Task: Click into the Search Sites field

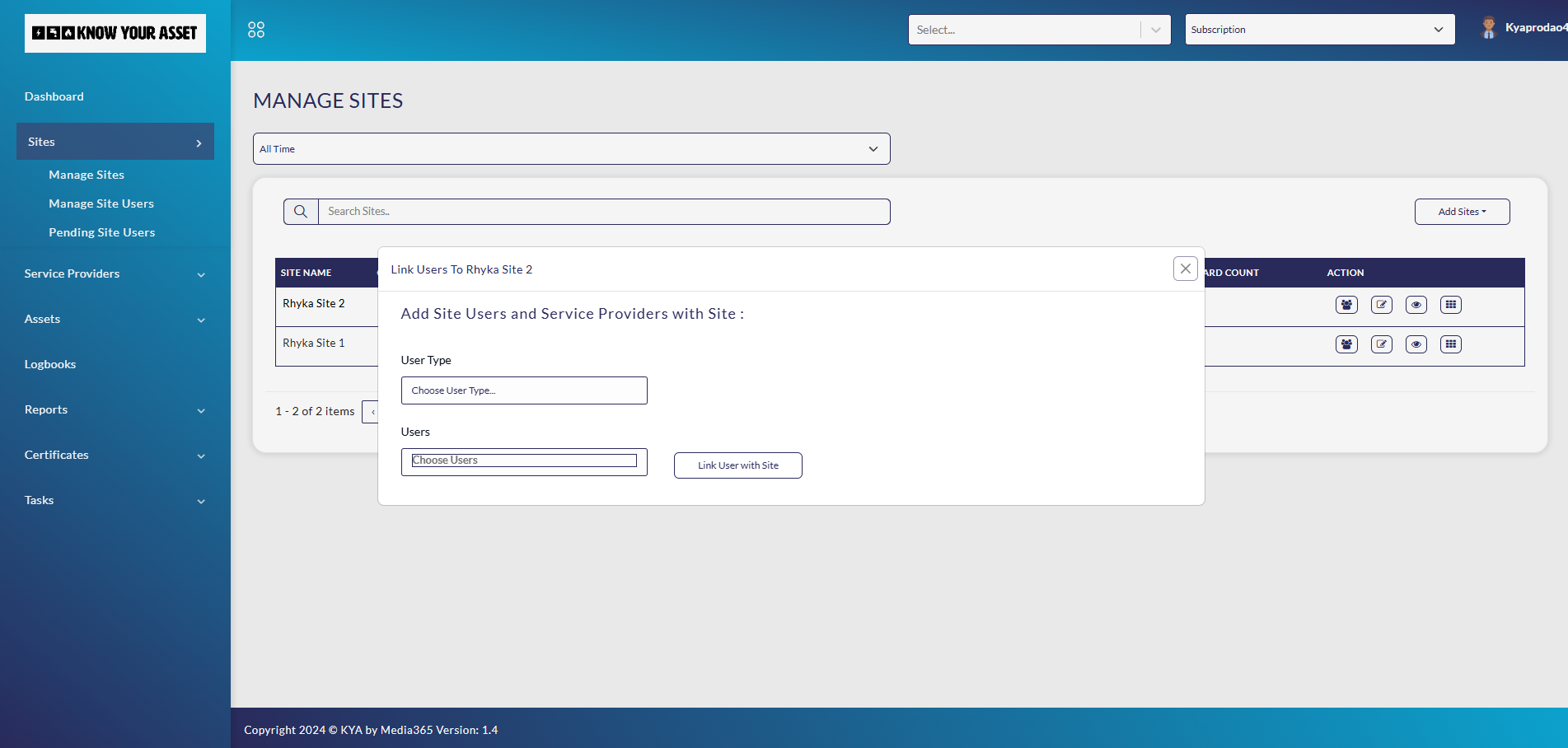Action: (604, 212)
